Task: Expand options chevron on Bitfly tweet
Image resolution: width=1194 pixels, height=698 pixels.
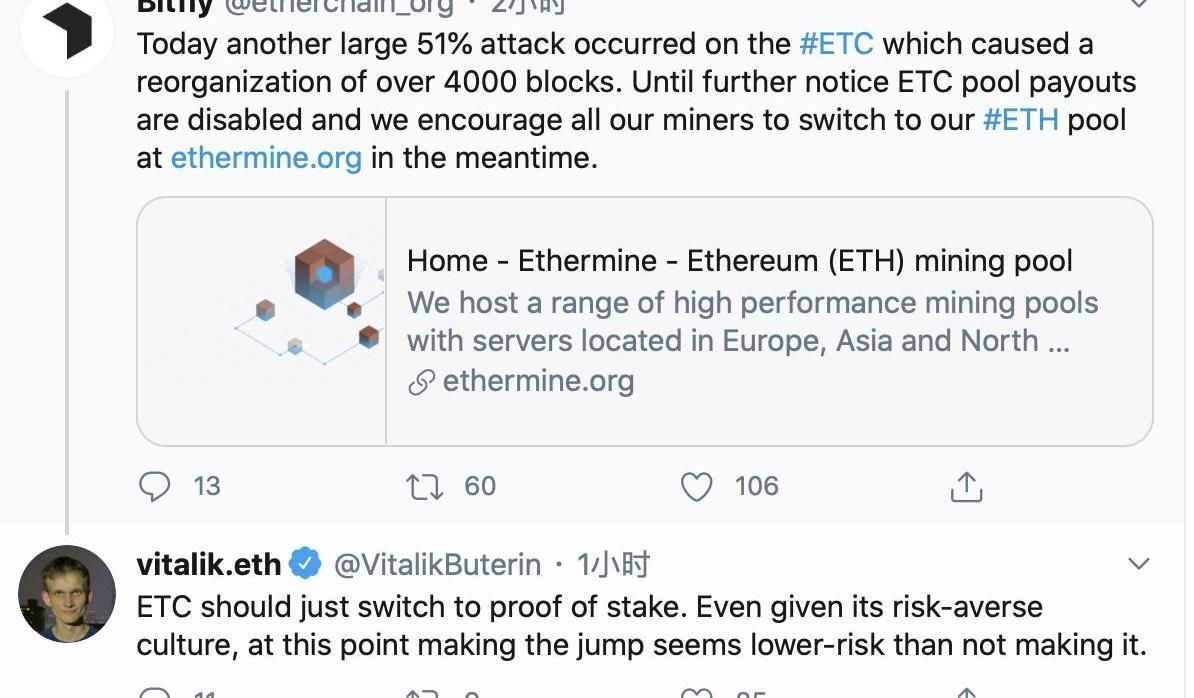Action: 1138,4
